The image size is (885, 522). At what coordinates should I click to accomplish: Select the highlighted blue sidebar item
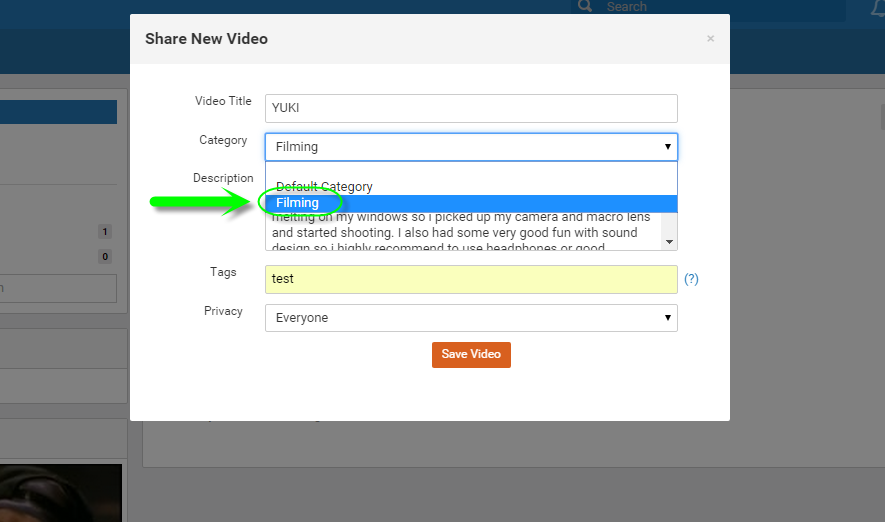[58, 111]
